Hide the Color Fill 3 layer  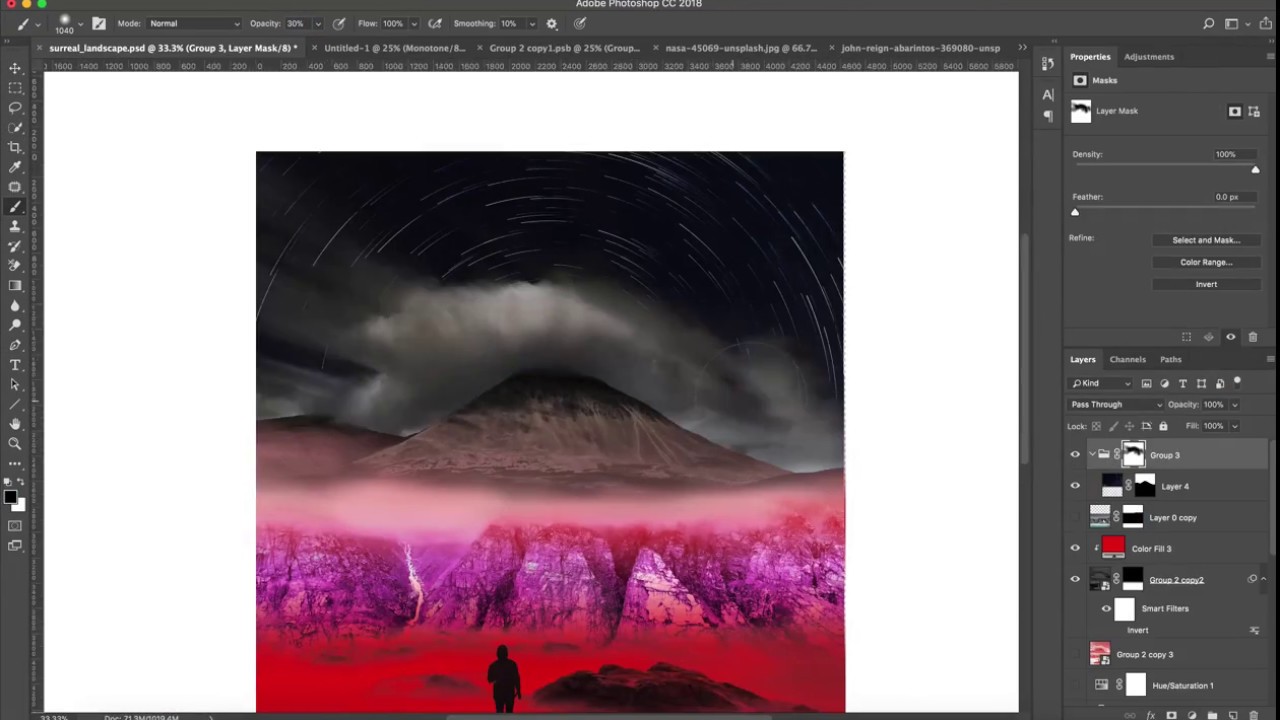click(1075, 548)
